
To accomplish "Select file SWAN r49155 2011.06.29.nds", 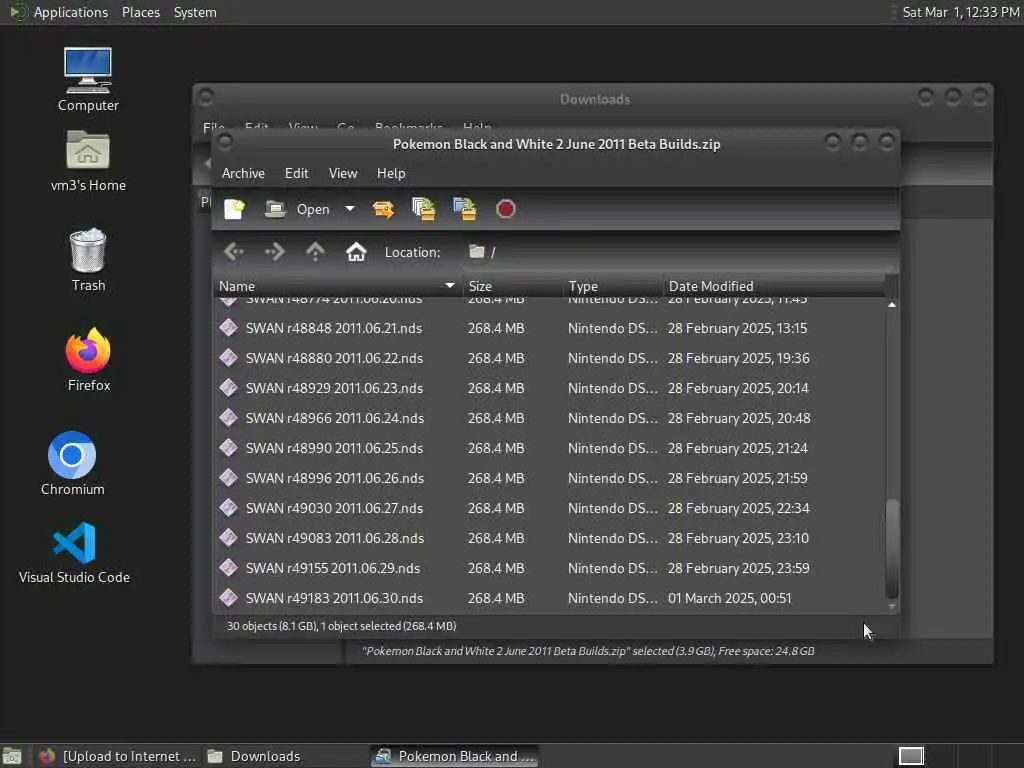I will (x=549, y=568).
